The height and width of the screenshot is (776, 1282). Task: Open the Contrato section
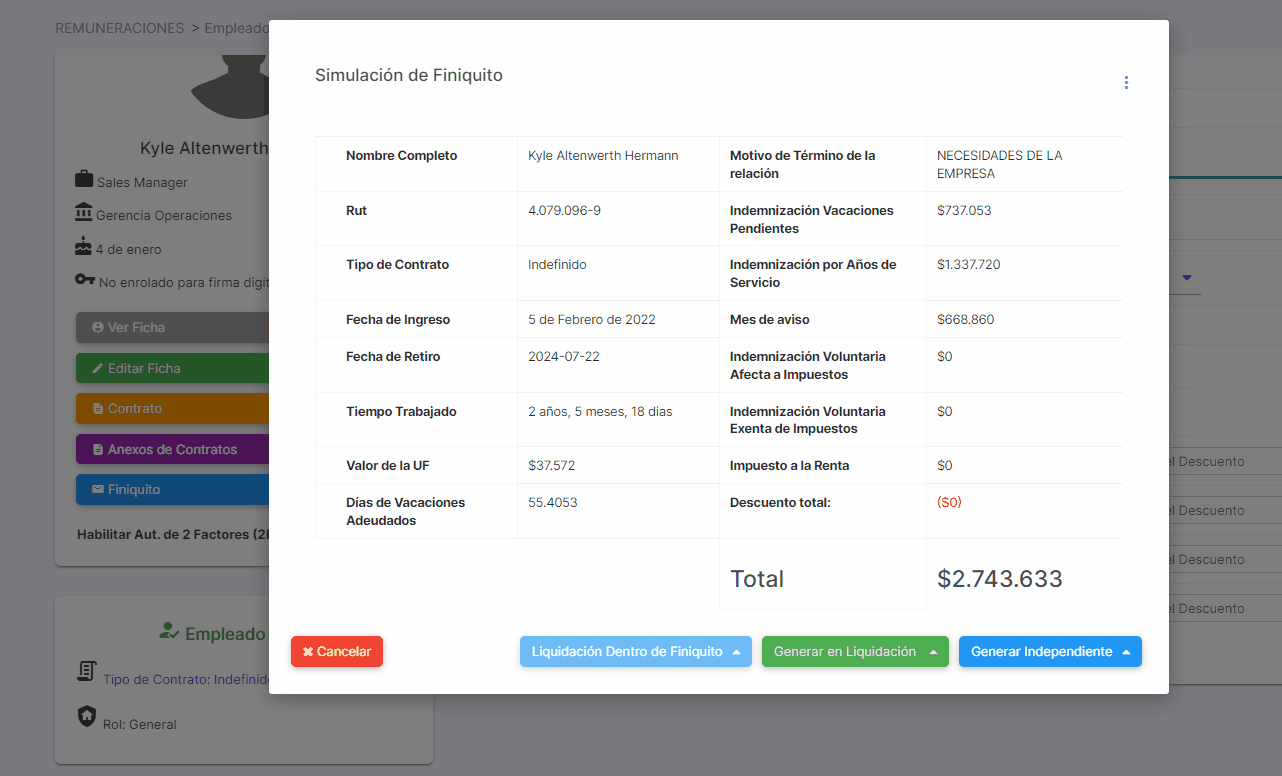[172, 409]
